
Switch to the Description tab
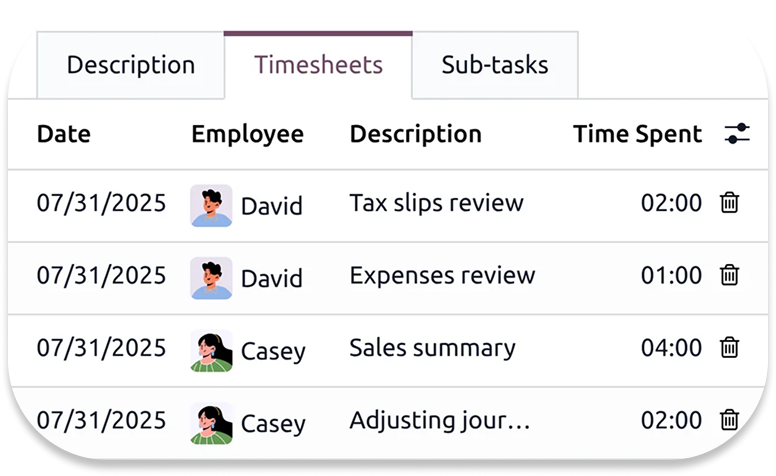pos(131,66)
